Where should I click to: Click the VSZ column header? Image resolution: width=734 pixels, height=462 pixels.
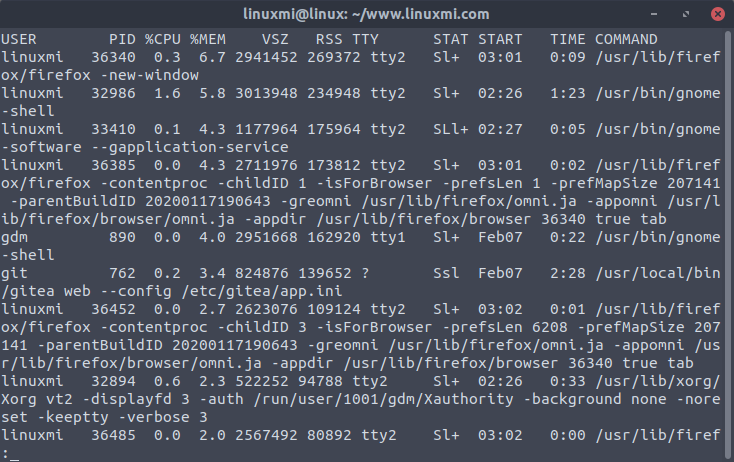click(x=275, y=38)
